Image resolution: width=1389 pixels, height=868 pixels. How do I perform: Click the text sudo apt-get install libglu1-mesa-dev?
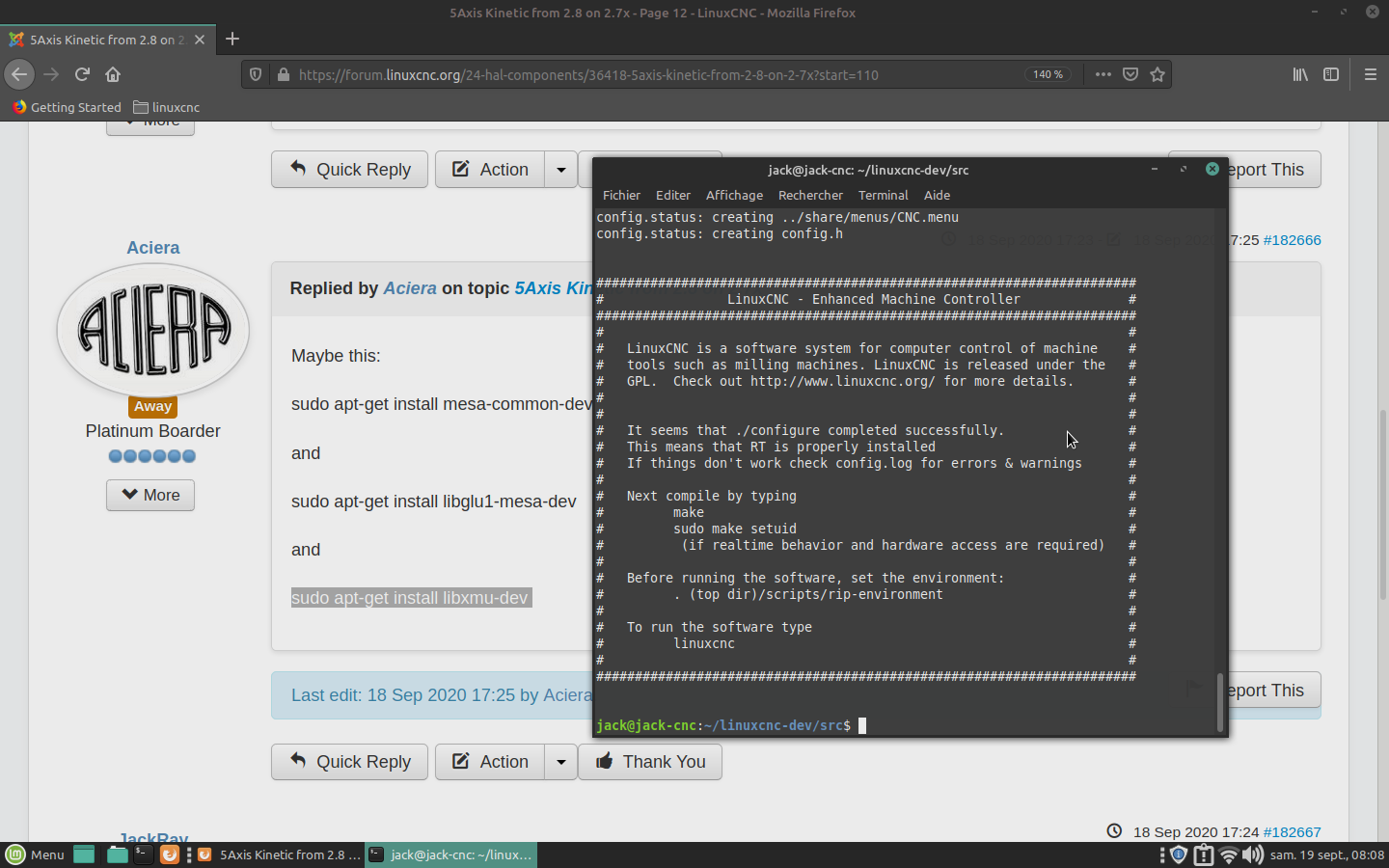coord(434,502)
